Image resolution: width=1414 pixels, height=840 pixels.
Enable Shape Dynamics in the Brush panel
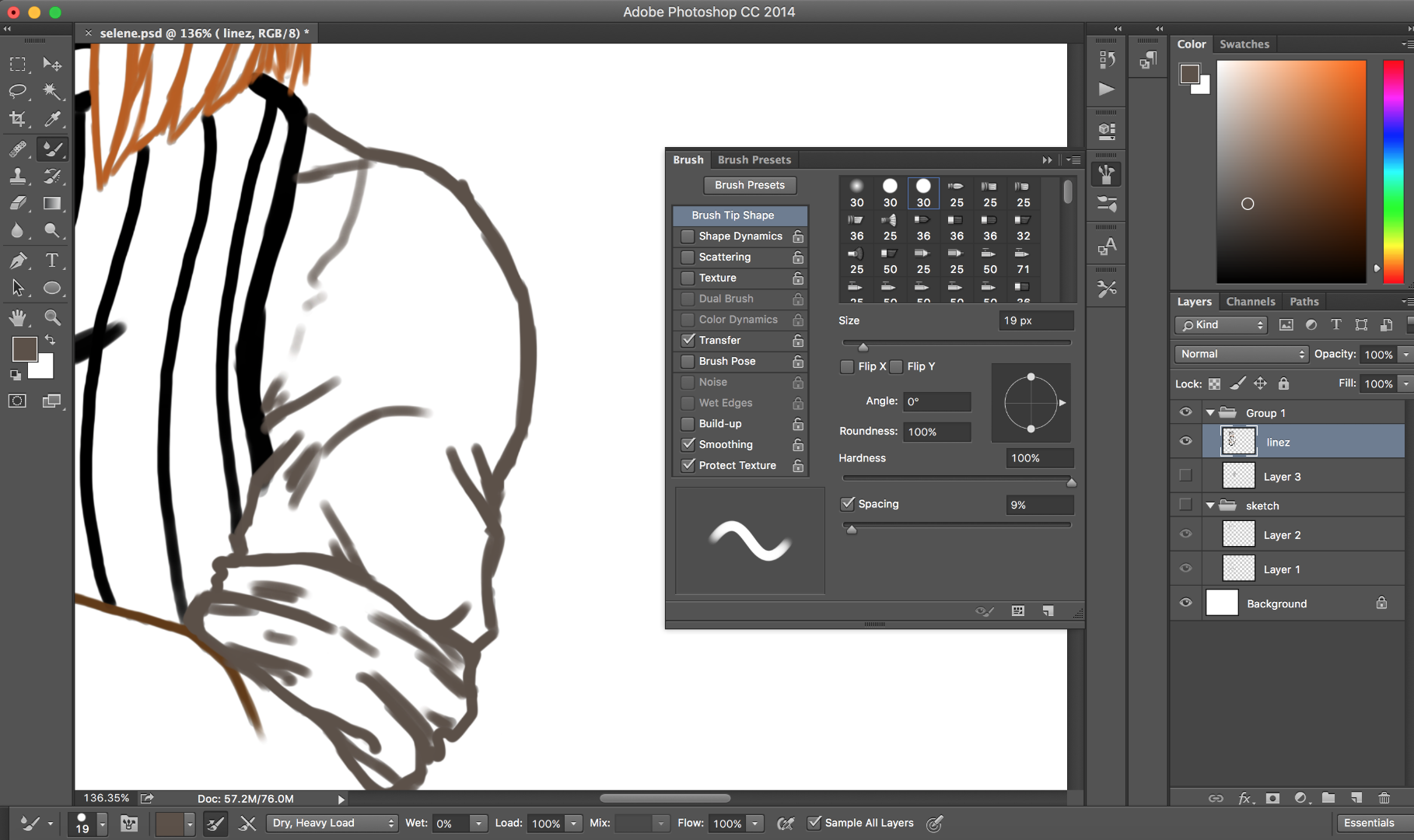[688, 236]
